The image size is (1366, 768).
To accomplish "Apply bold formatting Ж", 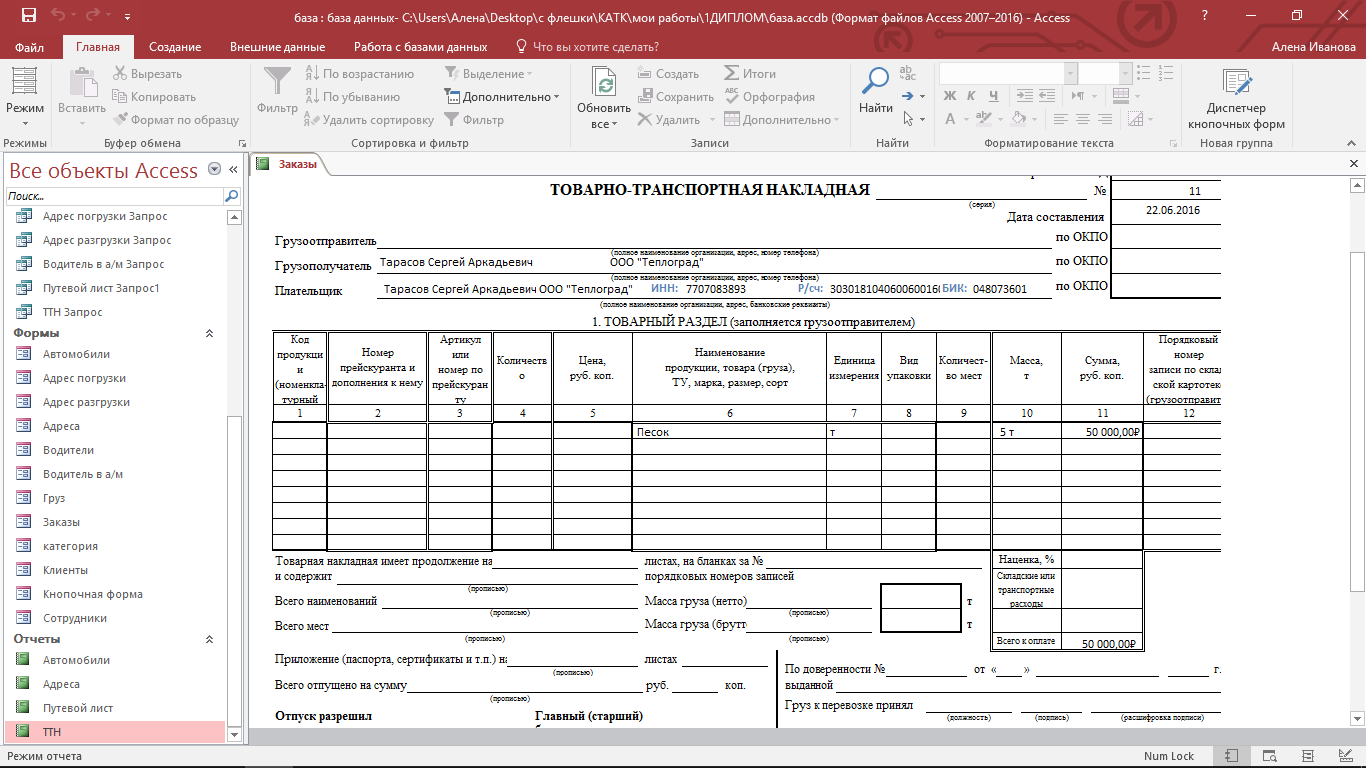I will click(x=950, y=96).
